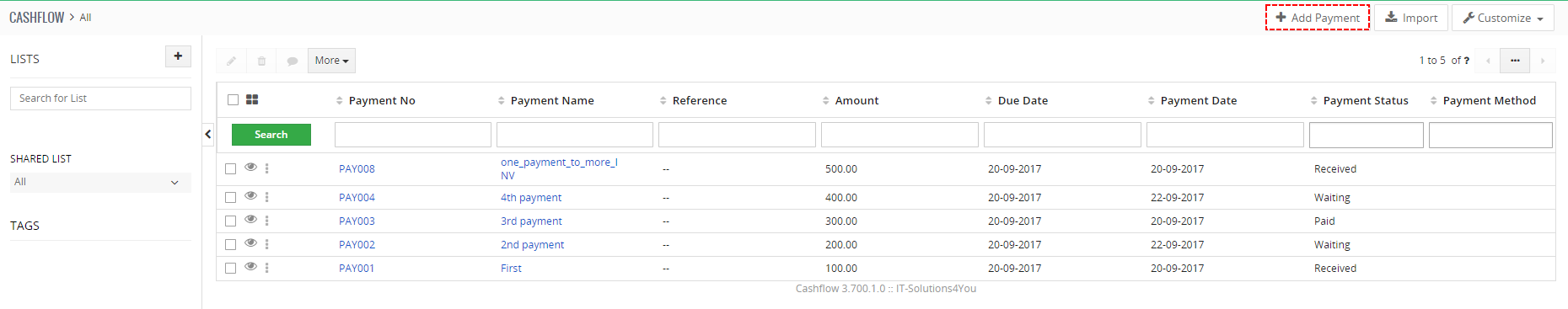Viewport: 1568px width, 309px height.
Task: Toggle the eye icon for PAY008
Action: 250,167
